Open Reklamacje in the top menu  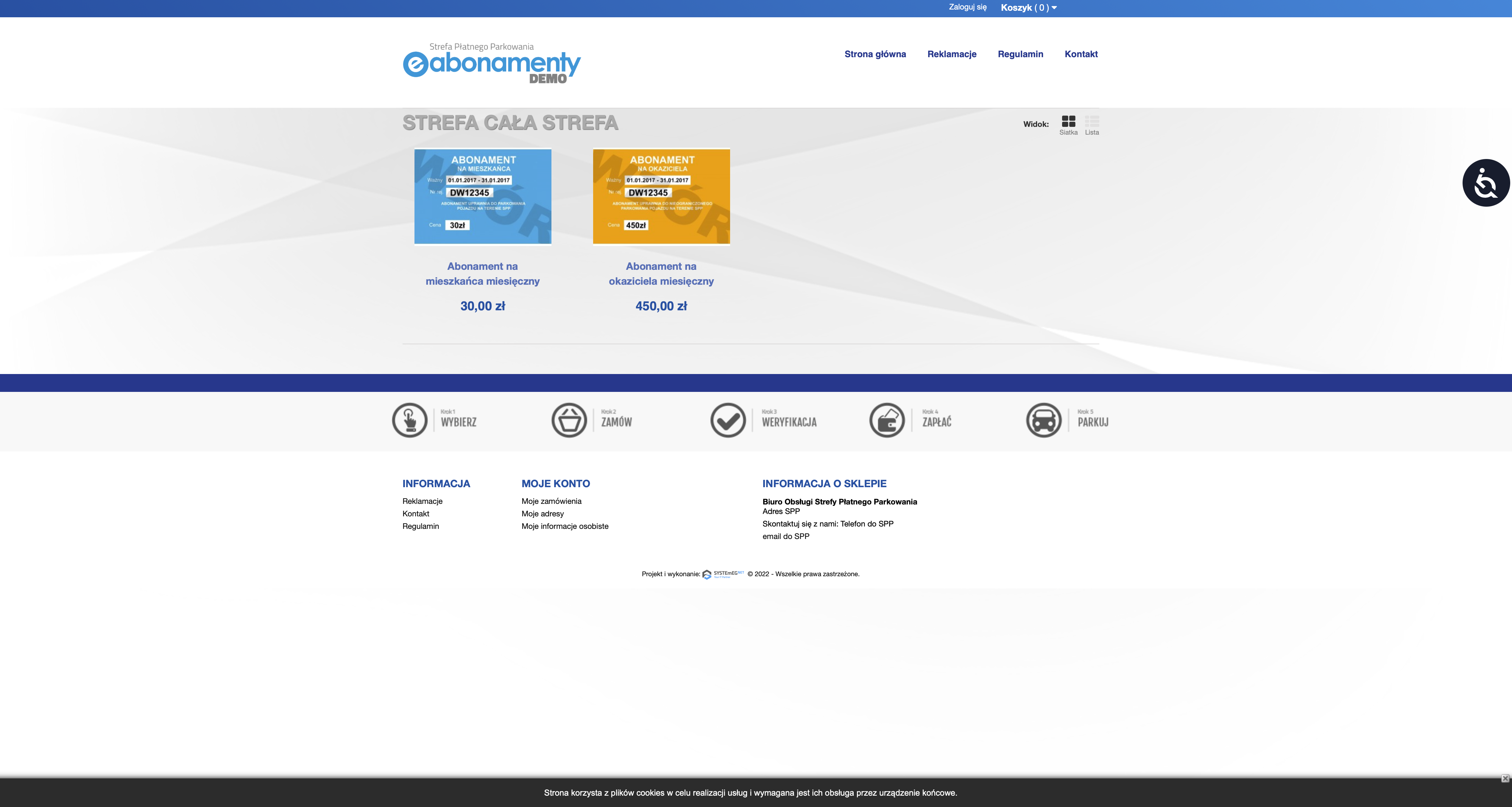point(951,54)
